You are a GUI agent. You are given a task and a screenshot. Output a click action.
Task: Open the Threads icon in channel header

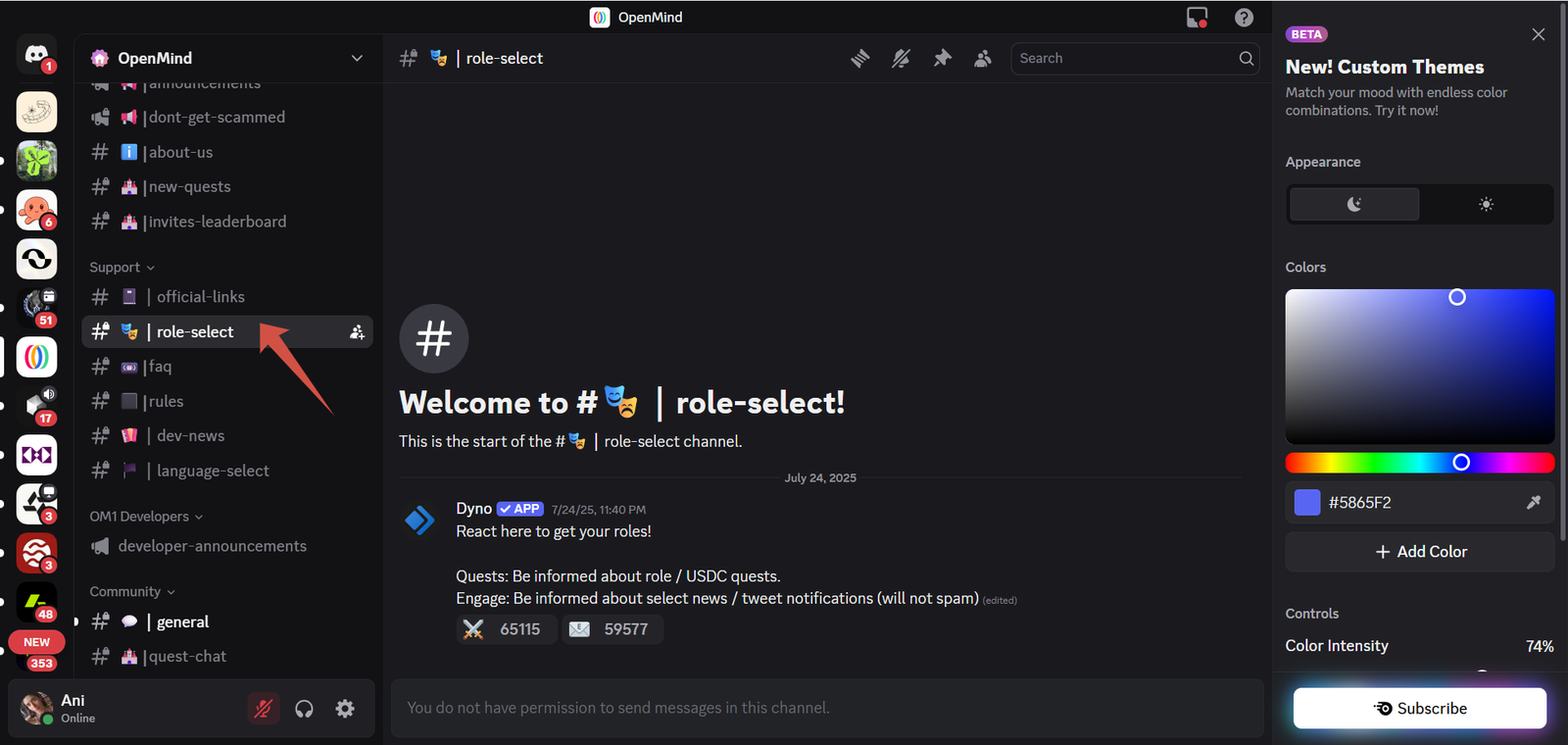coord(859,59)
